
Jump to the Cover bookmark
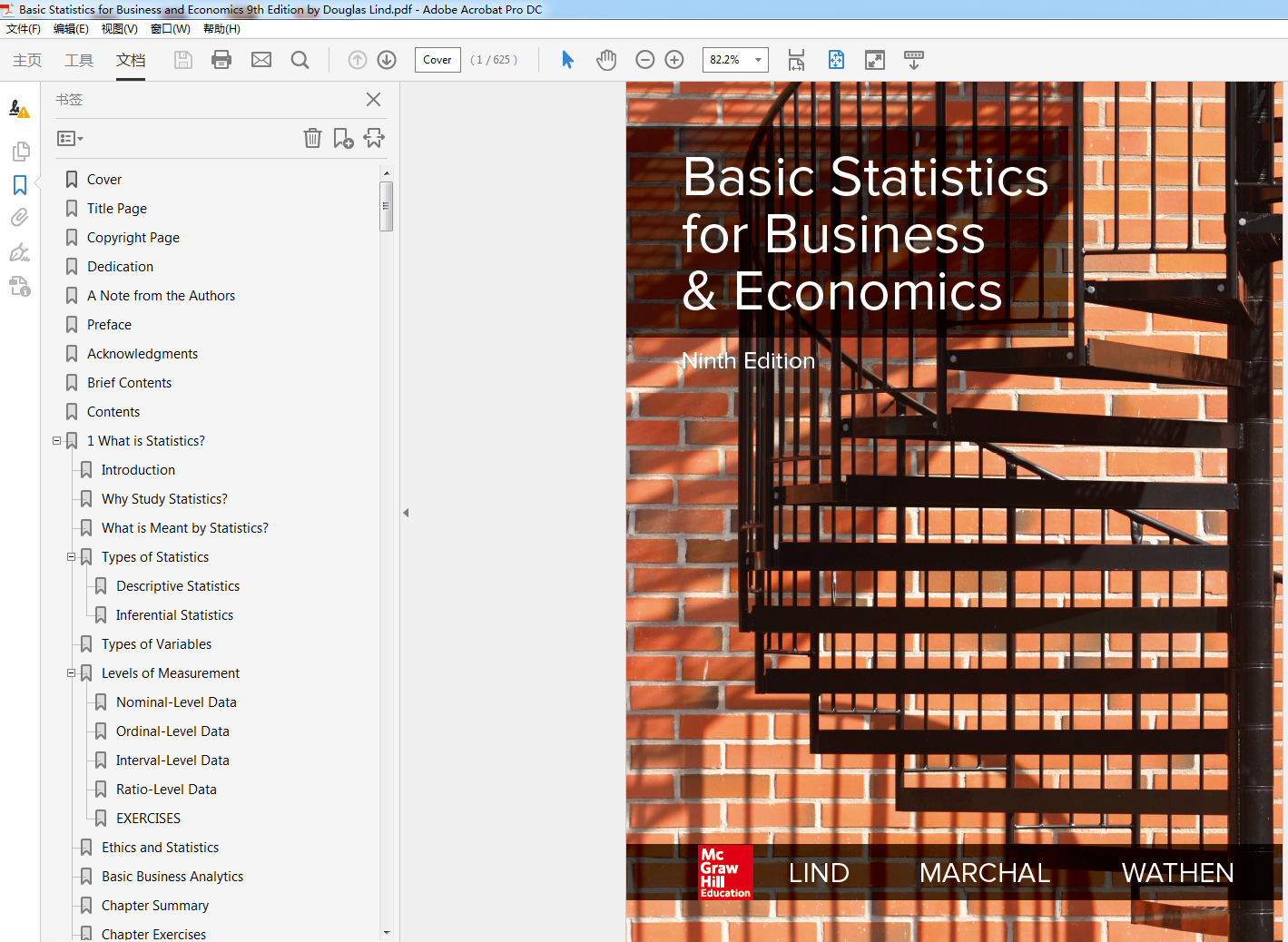point(104,180)
